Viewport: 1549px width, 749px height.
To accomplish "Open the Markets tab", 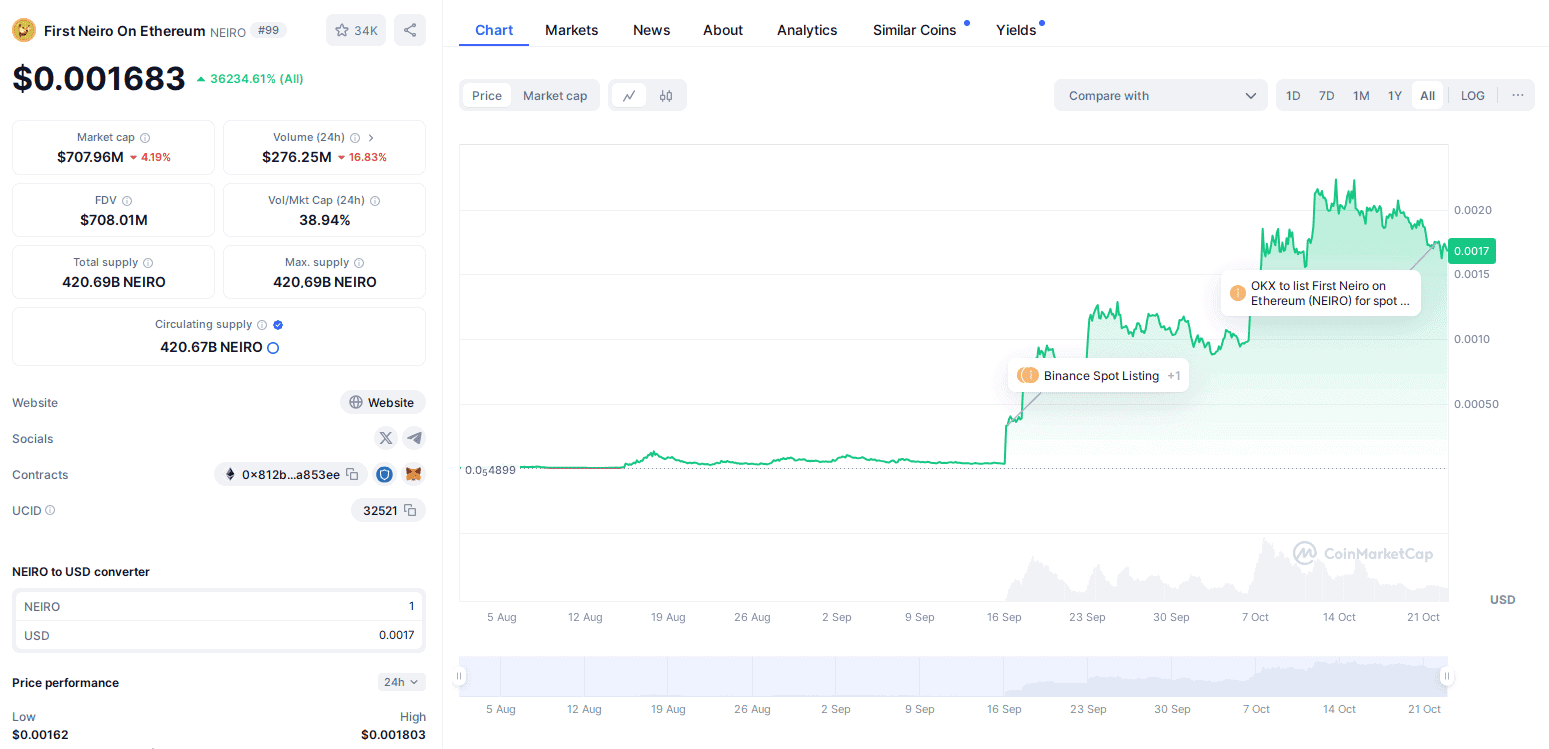I will 572,30.
